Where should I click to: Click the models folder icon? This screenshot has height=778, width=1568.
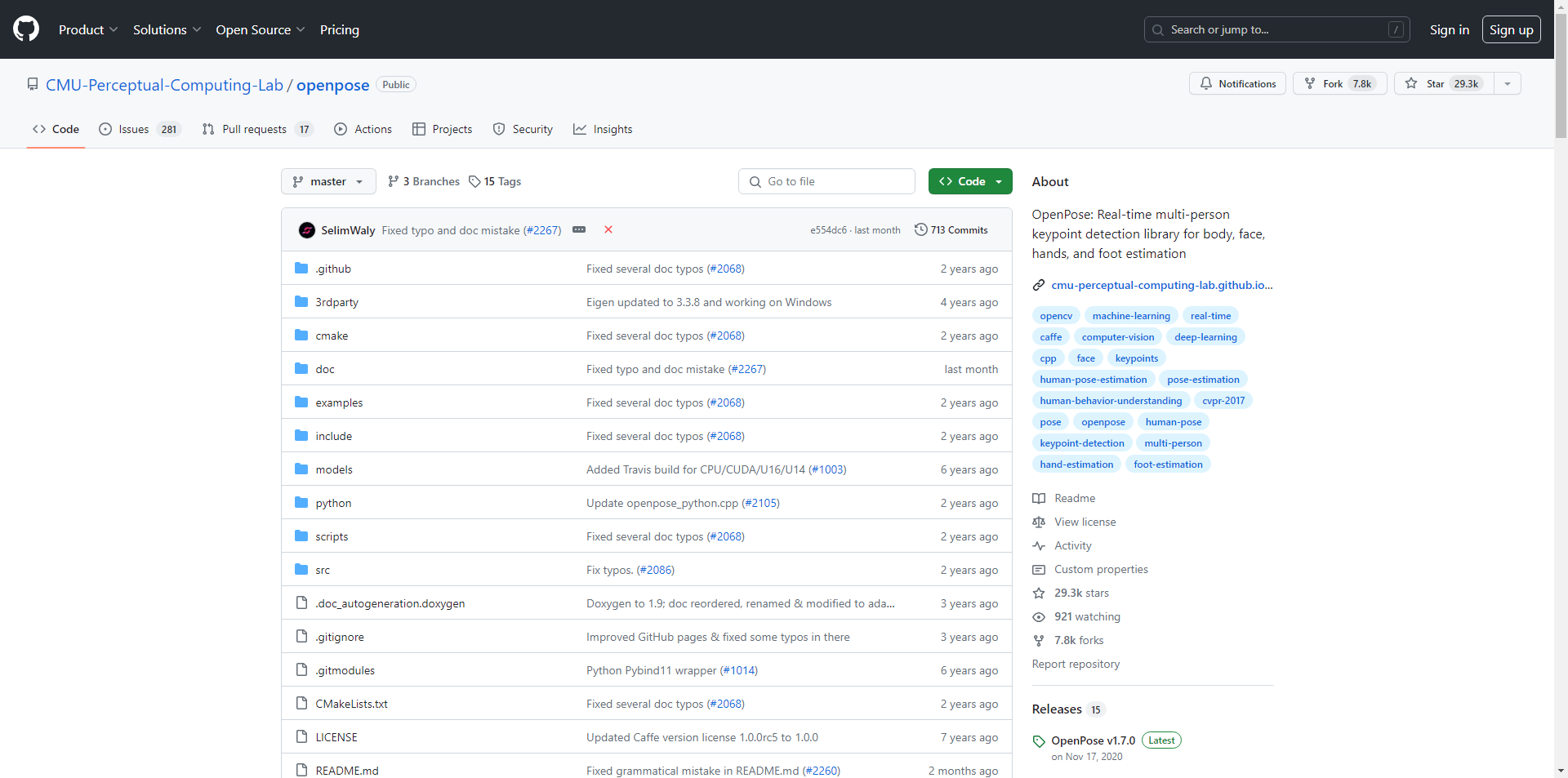pos(301,469)
